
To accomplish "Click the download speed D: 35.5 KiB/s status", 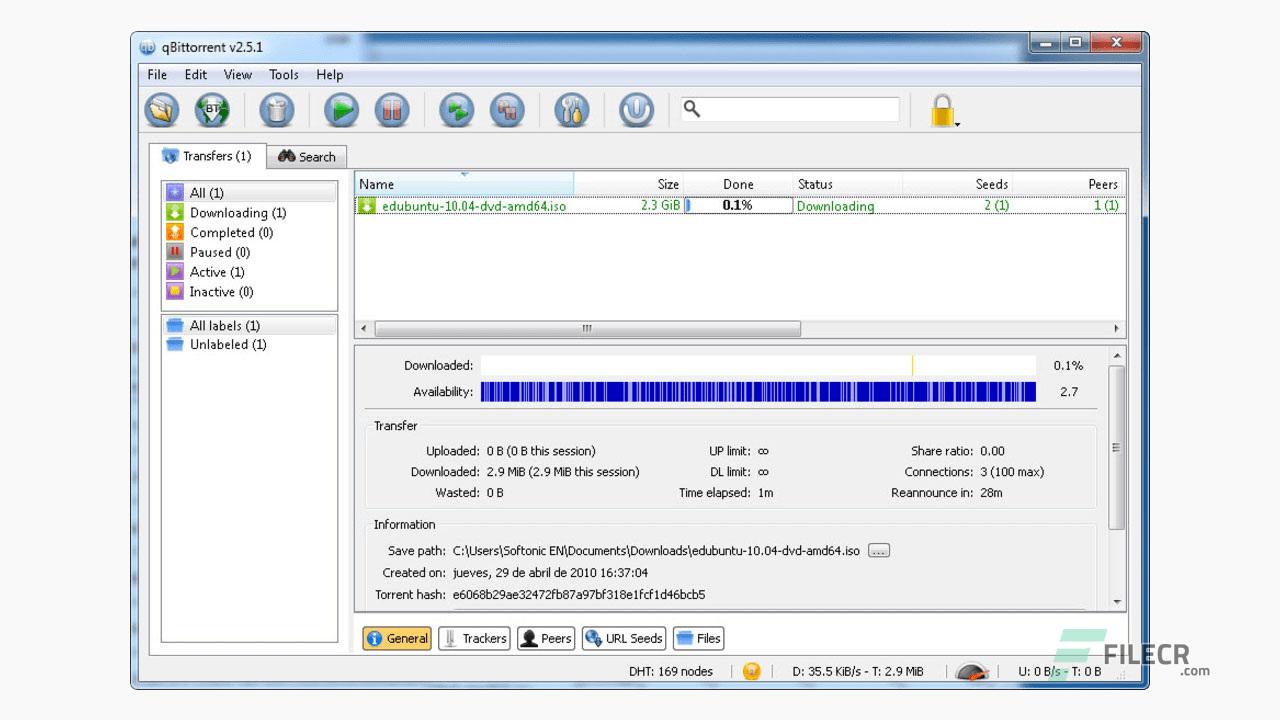I will click(858, 671).
